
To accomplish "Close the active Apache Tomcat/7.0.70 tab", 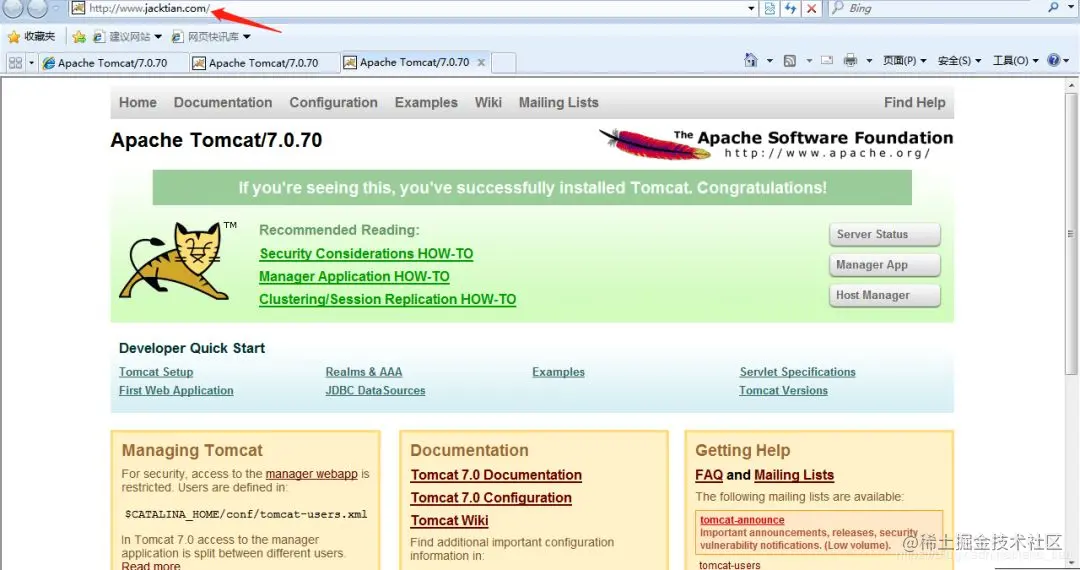I will (481, 63).
